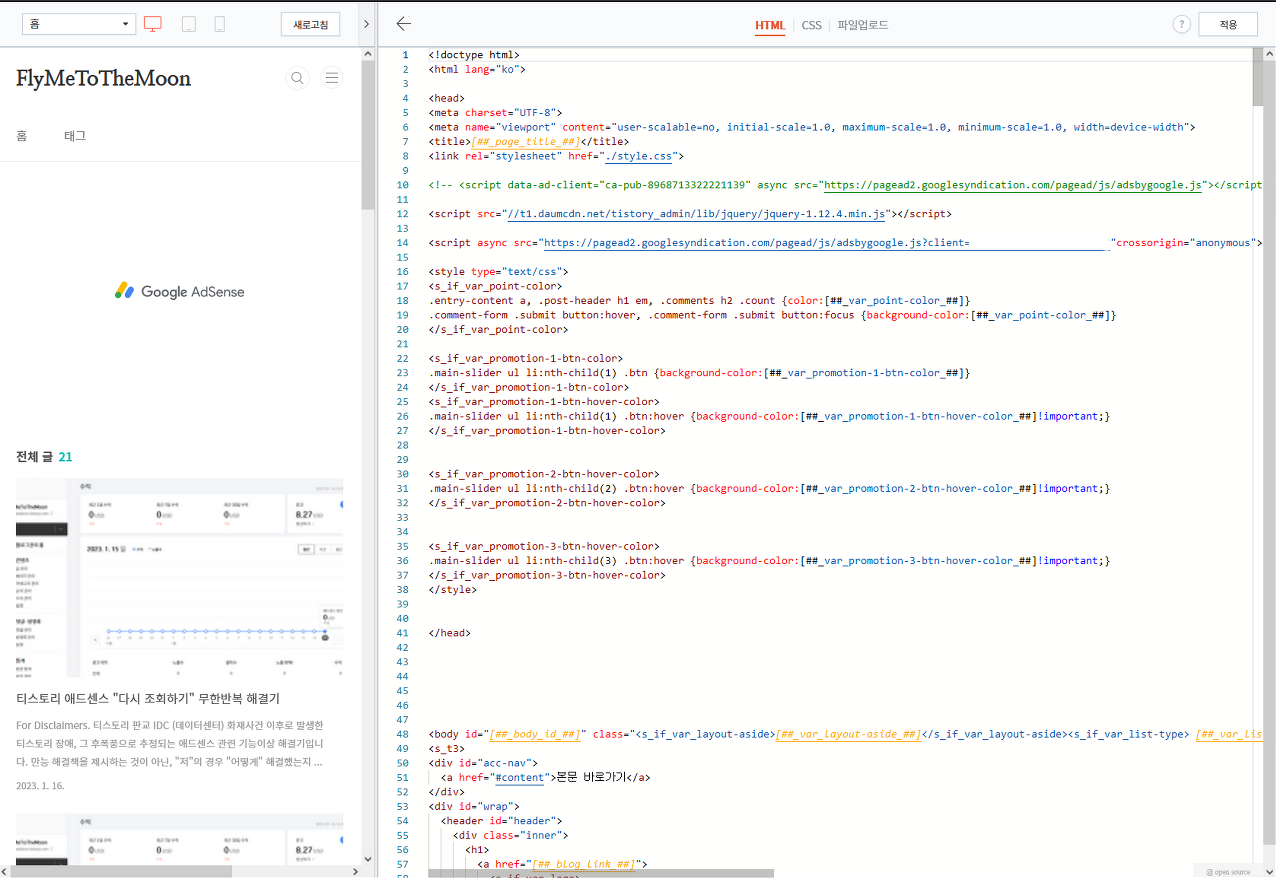Click the ./style.css href on line 8
Screen dimensions: 1276x878
coord(638,156)
